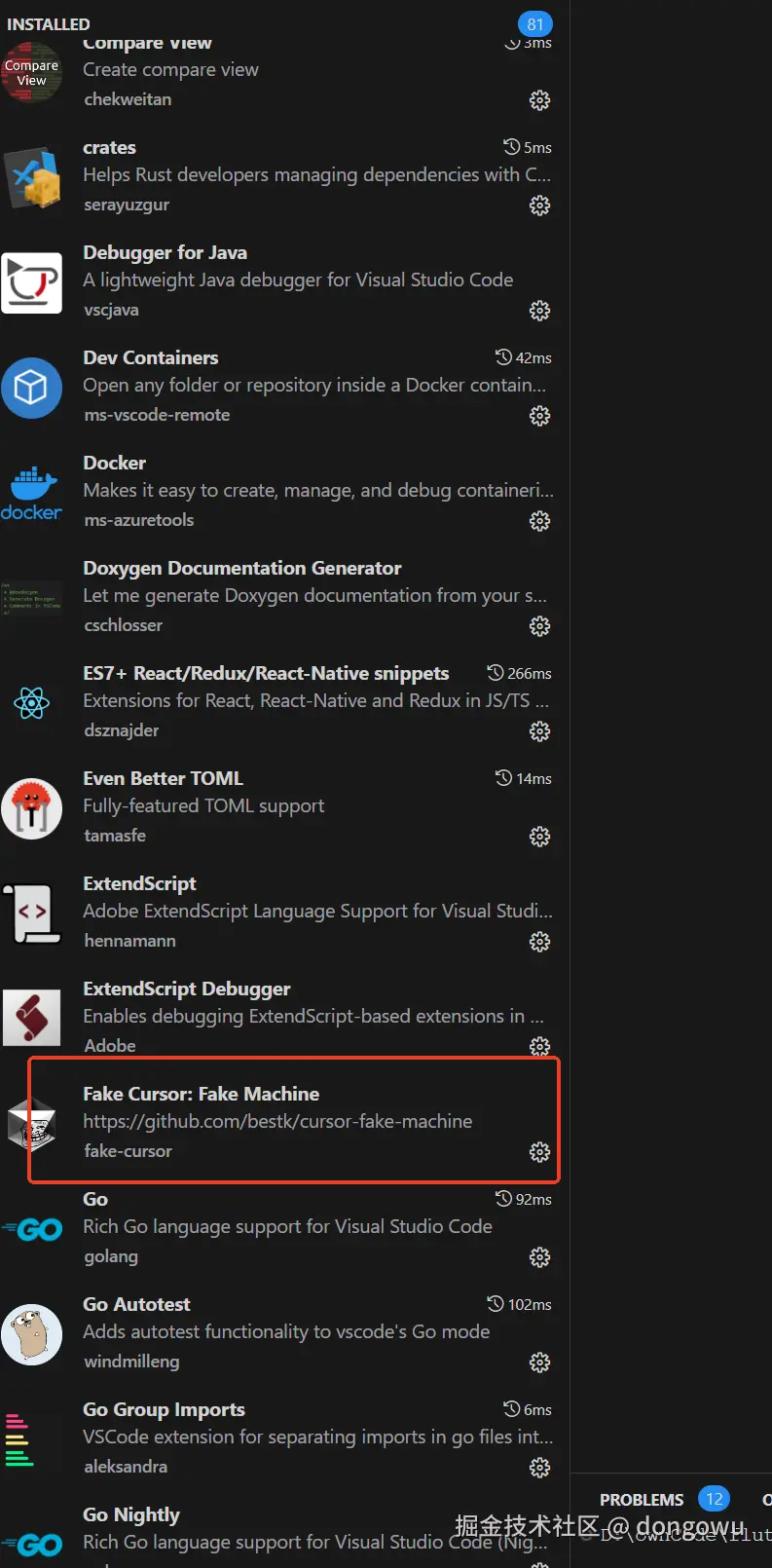Open manage gear for Doxygen Documentation Generator

[x=539, y=626]
